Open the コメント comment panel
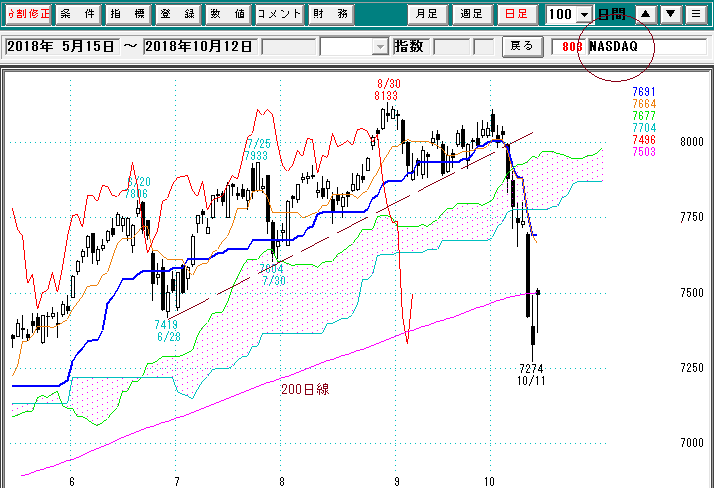The height and width of the screenshot is (488, 714). [277, 14]
